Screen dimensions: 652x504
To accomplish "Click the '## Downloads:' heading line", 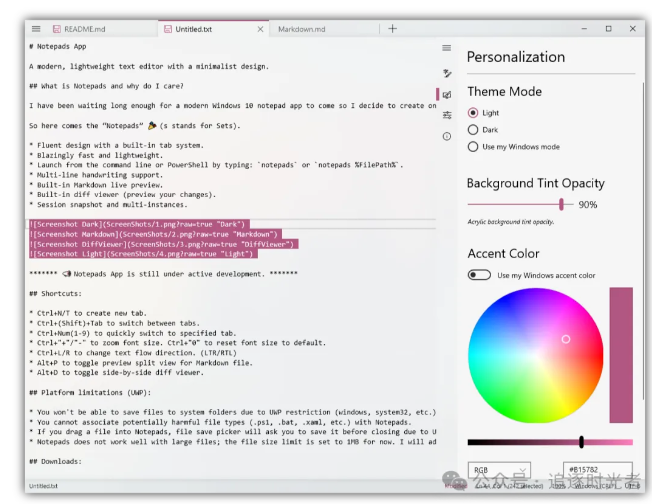I will pos(55,462).
